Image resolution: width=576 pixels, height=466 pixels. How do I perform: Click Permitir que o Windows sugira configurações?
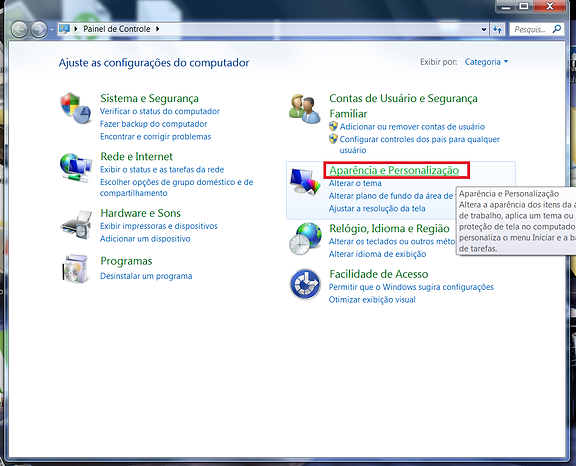411,287
